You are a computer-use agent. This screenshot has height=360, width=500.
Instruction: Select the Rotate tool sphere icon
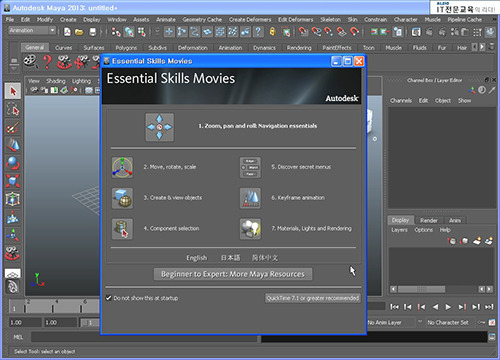[13, 163]
